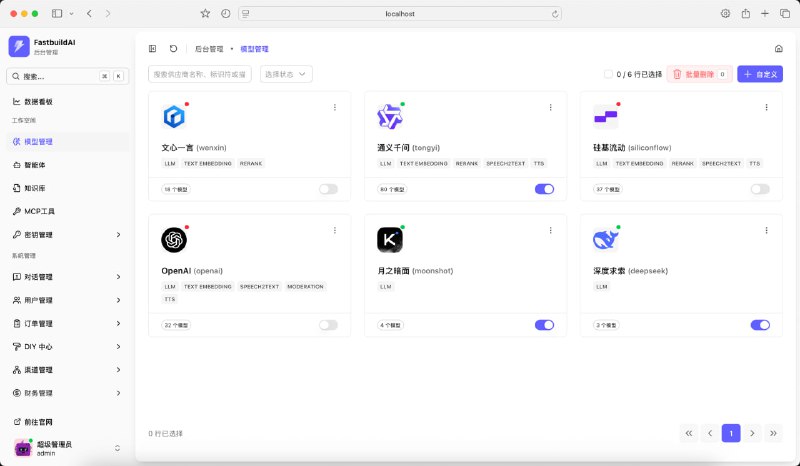Disable the 月之暗面 provider toggle
The height and width of the screenshot is (466, 800).
click(x=544, y=325)
